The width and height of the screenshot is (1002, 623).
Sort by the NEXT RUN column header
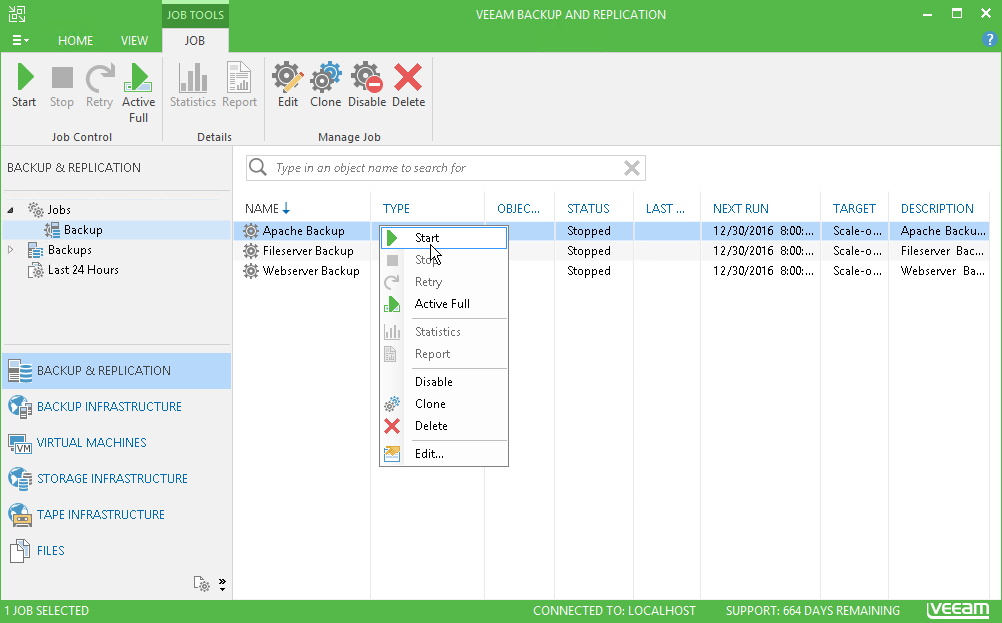click(x=741, y=208)
